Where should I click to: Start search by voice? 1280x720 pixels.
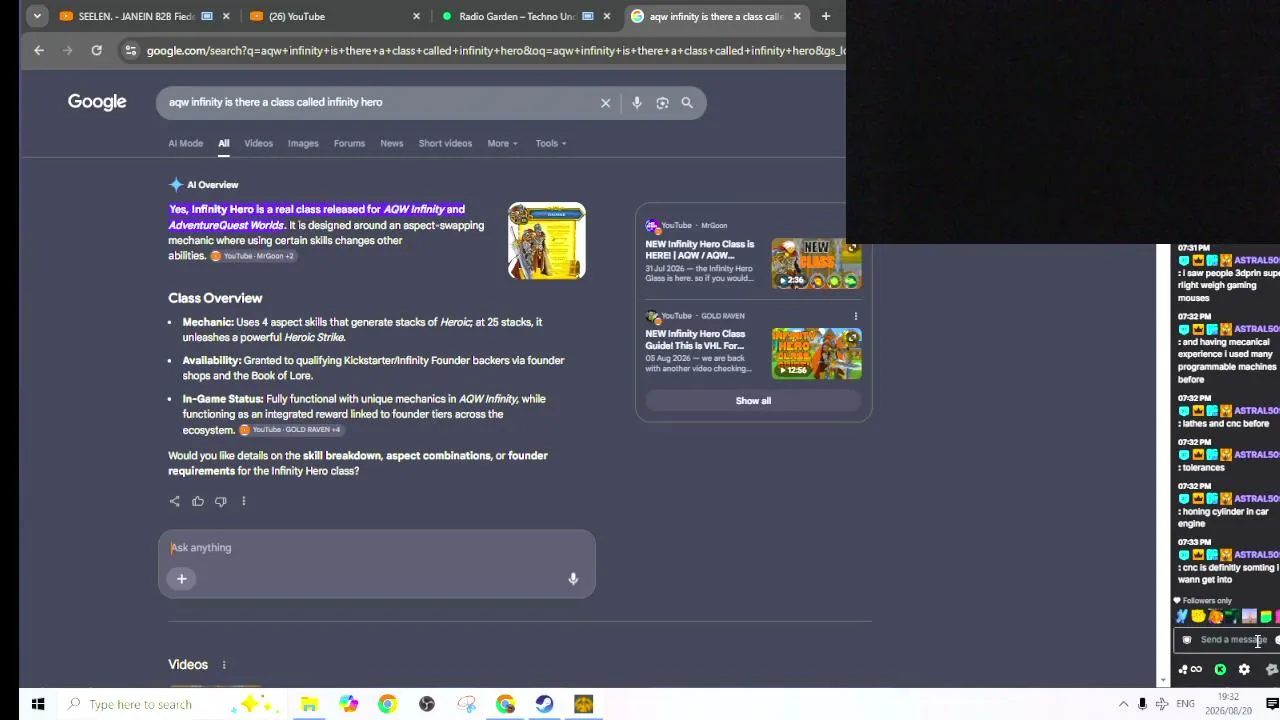(x=636, y=102)
